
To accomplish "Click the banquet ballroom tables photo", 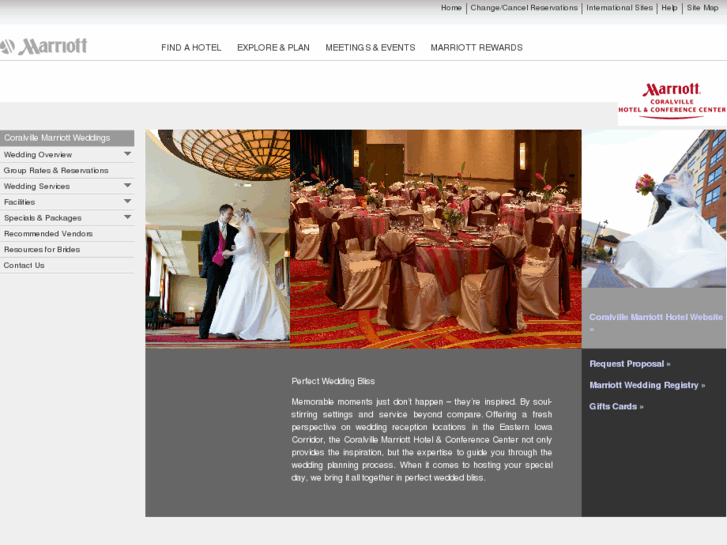I will pos(435,239).
